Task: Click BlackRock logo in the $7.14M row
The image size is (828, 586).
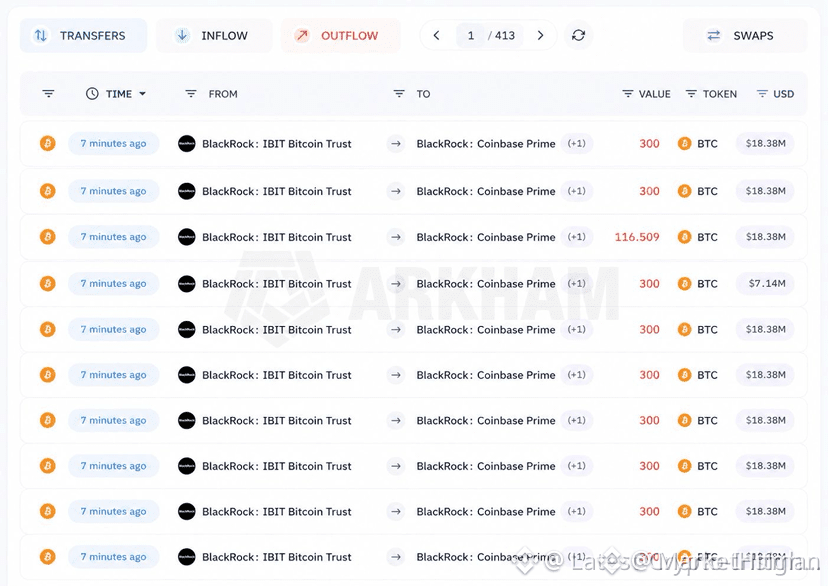Action: [x=186, y=283]
